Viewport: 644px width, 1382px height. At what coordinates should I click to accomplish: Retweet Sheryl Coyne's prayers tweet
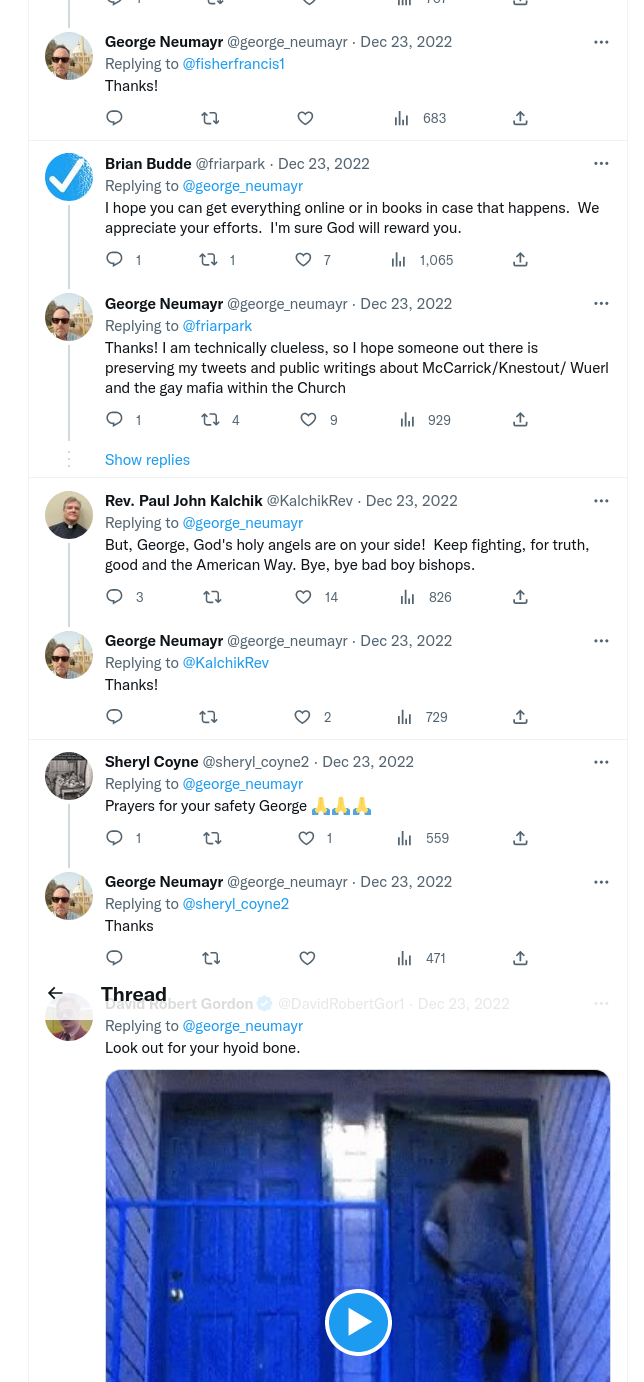(212, 838)
